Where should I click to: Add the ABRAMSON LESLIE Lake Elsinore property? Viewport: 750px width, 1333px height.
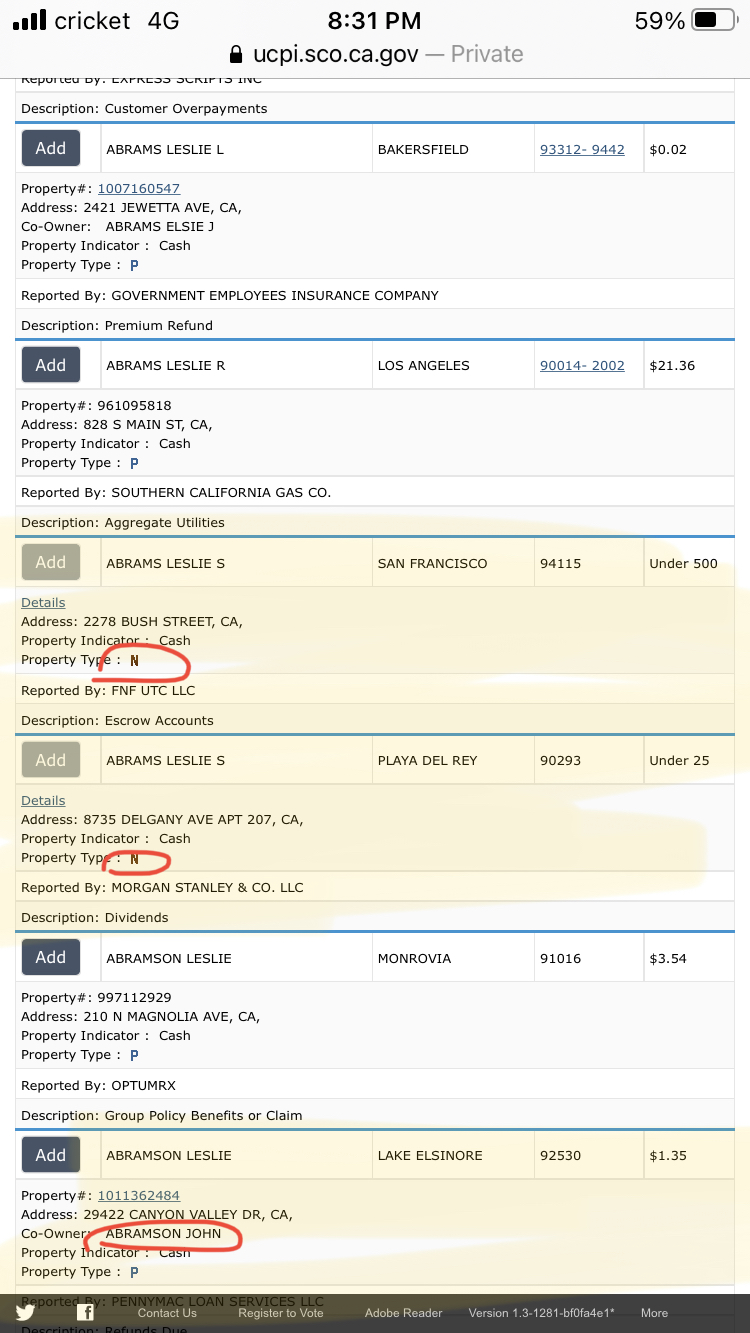coord(51,1155)
